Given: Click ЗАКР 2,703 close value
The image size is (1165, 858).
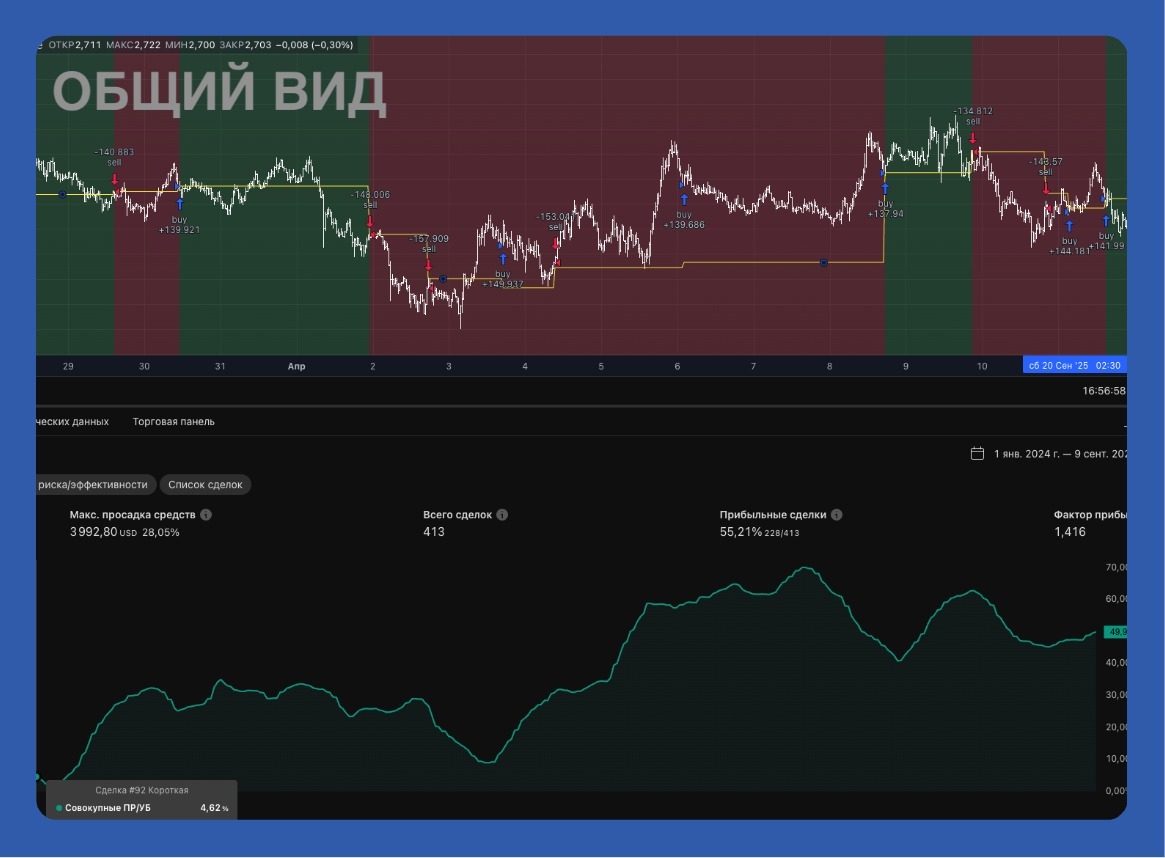Looking at the screenshot, I should [x=245, y=45].
